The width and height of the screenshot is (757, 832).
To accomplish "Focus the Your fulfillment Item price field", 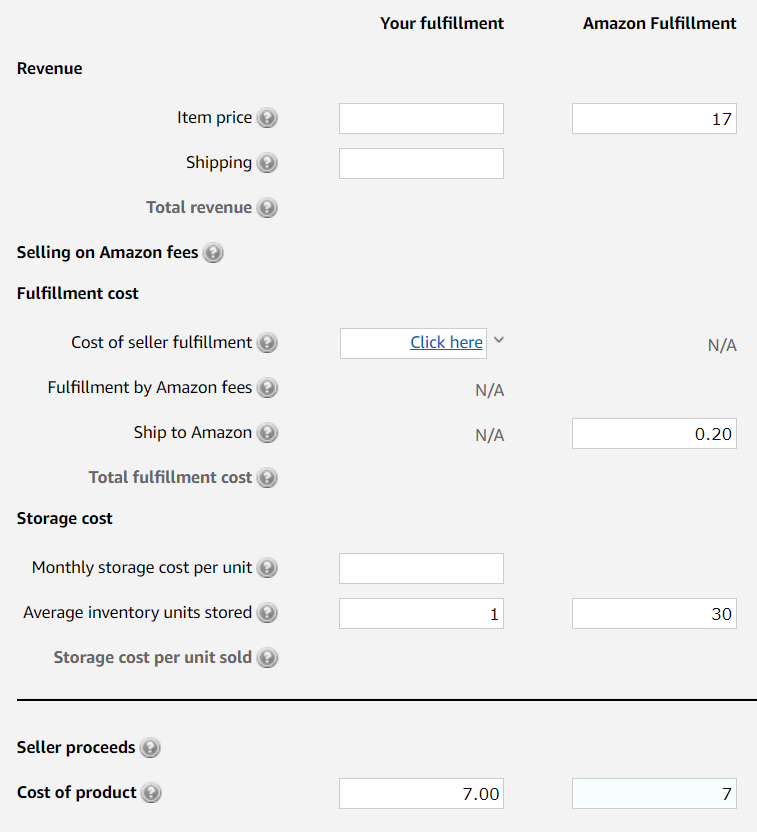I will point(421,118).
